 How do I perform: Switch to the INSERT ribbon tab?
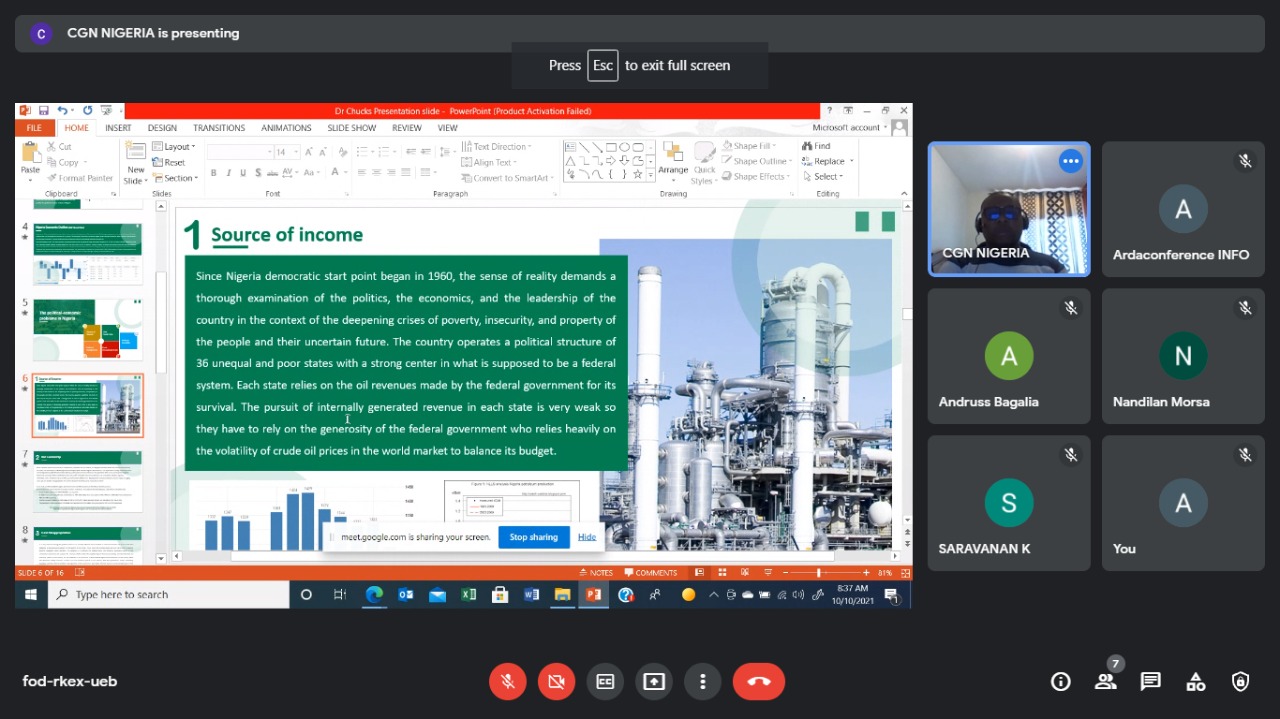coord(118,128)
